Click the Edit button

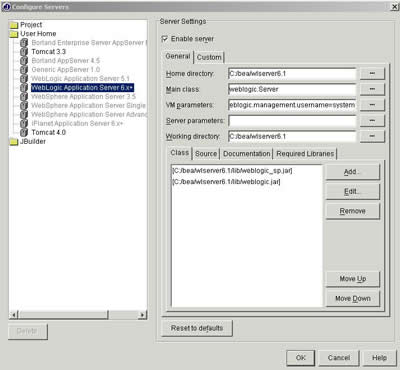(352, 192)
